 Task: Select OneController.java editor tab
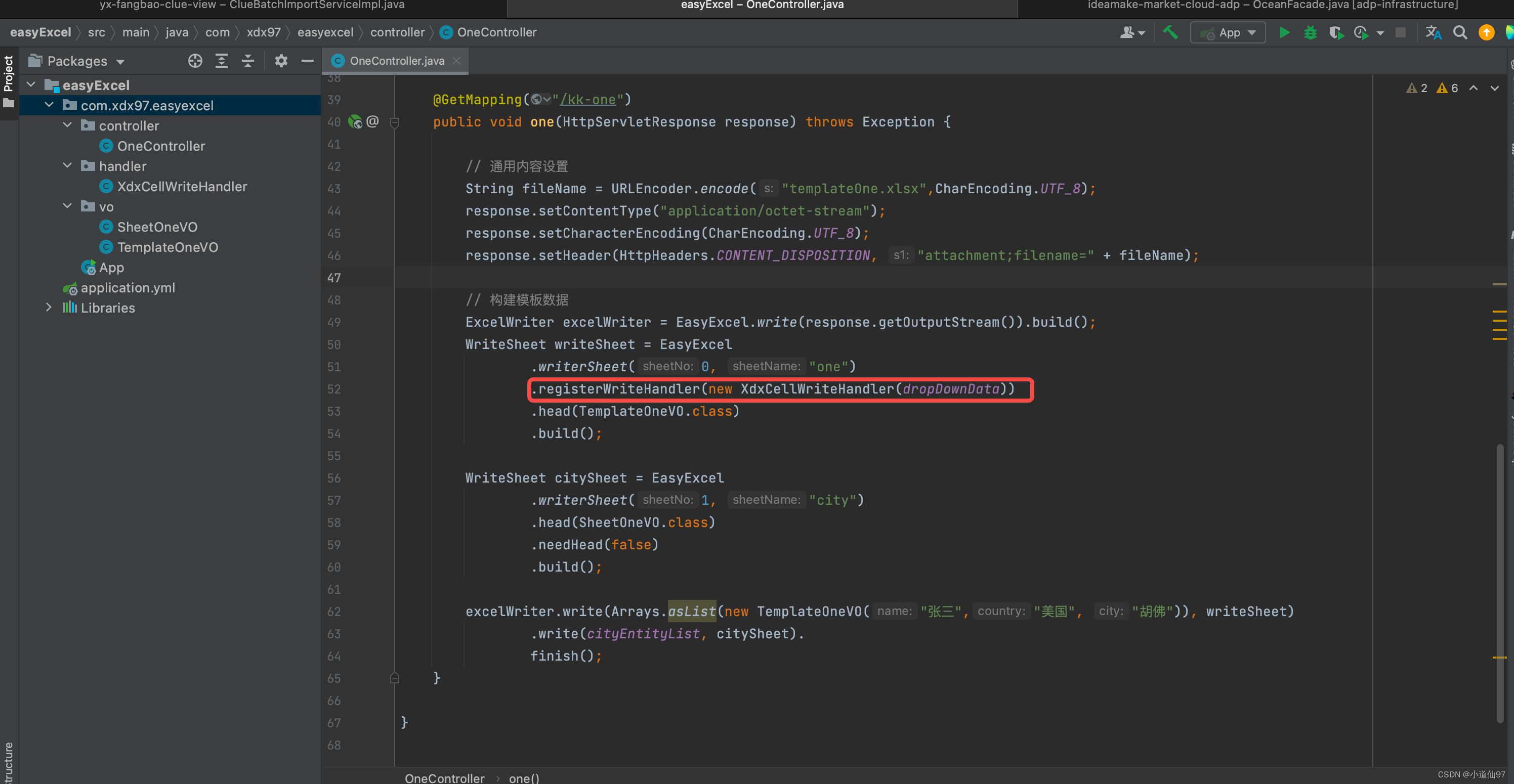[x=396, y=61]
